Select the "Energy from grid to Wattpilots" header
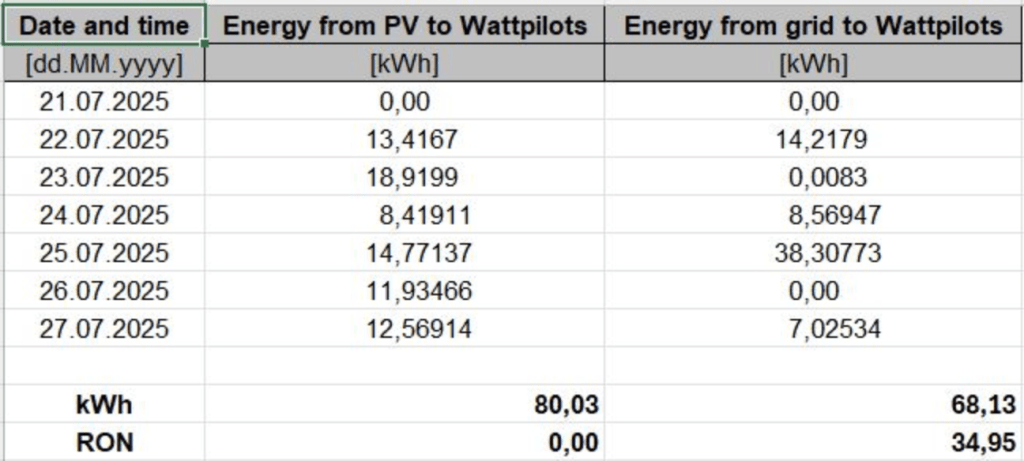 click(813, 26)
